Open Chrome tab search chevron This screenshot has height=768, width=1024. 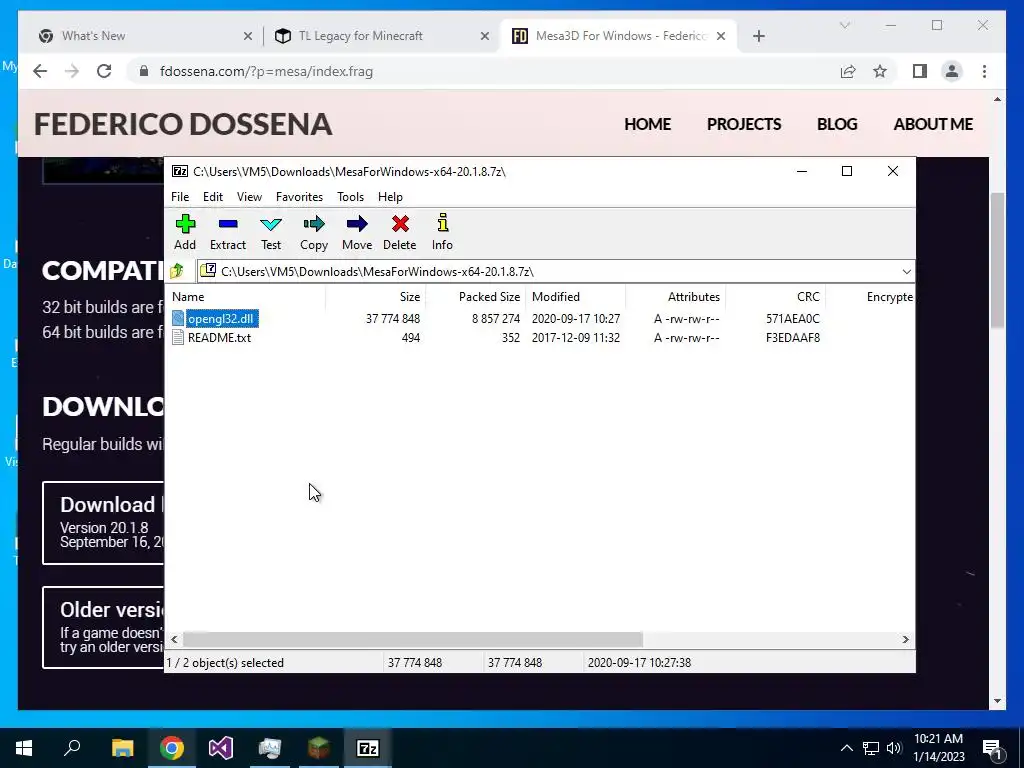click(x=844, y=25)
